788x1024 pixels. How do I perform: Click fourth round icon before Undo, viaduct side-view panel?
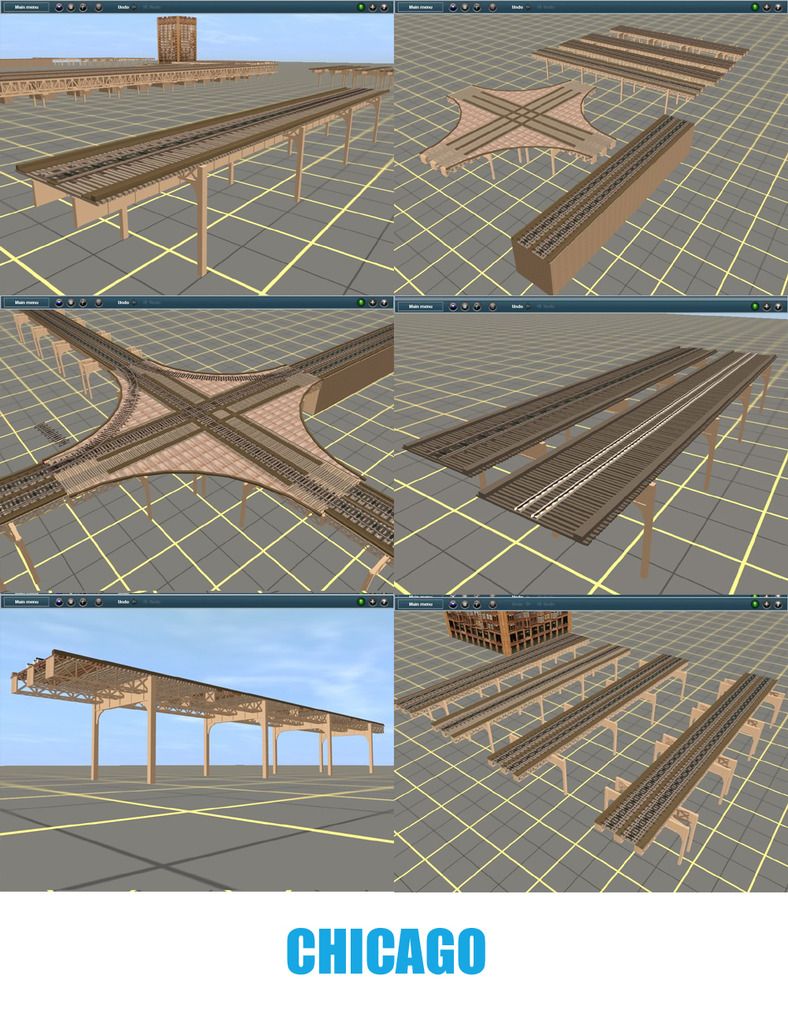click(99, 601)
